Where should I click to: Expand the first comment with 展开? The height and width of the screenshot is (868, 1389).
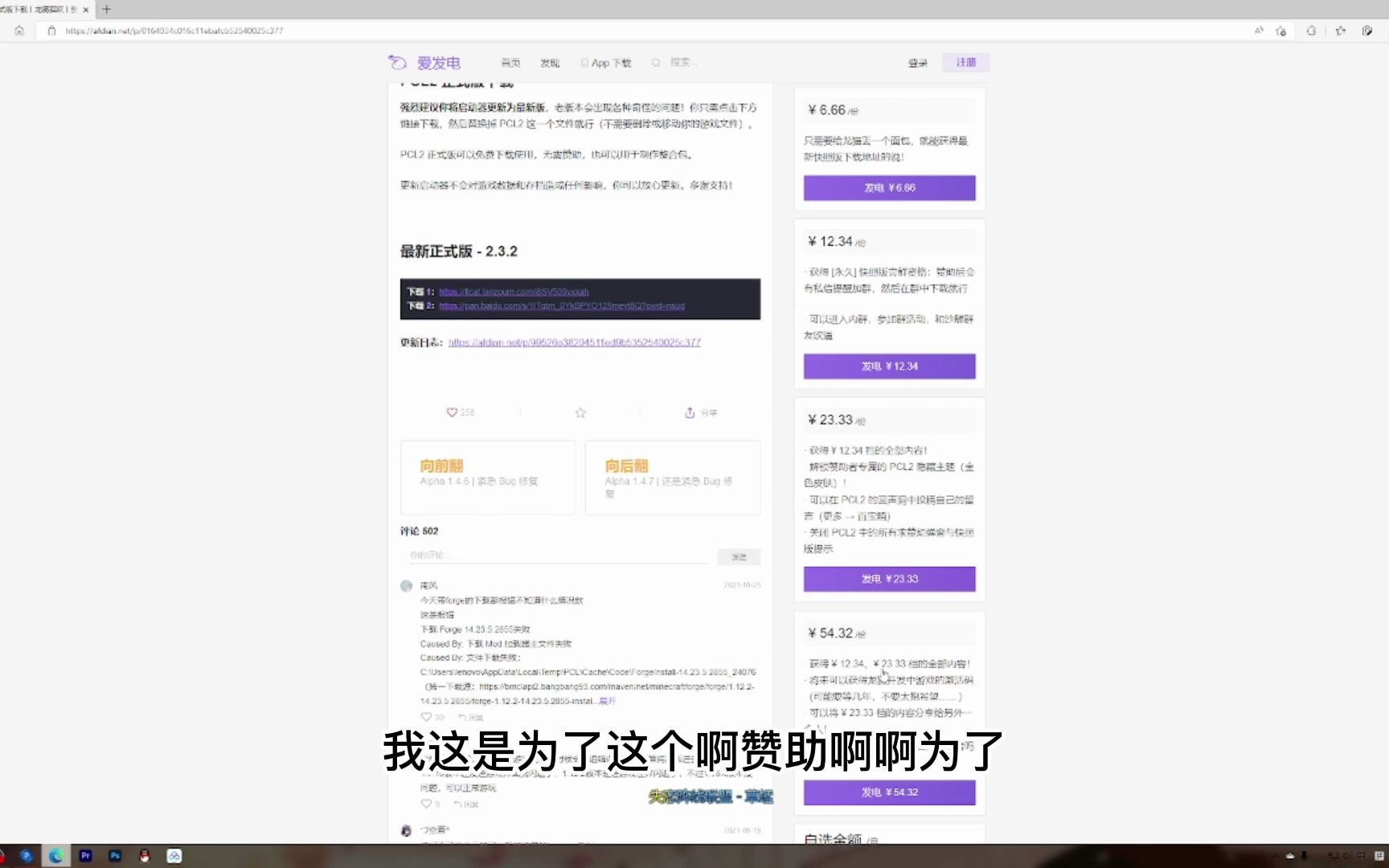tap(607, 701)
